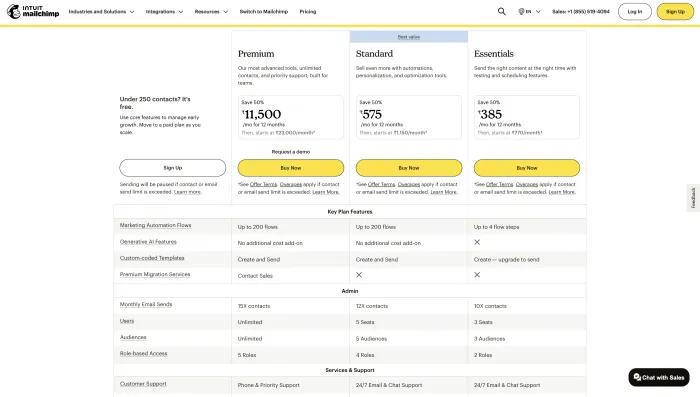Click the Services & Support heading
The image size is (700, 397).
pyautogui.click(x=350, y=370)
